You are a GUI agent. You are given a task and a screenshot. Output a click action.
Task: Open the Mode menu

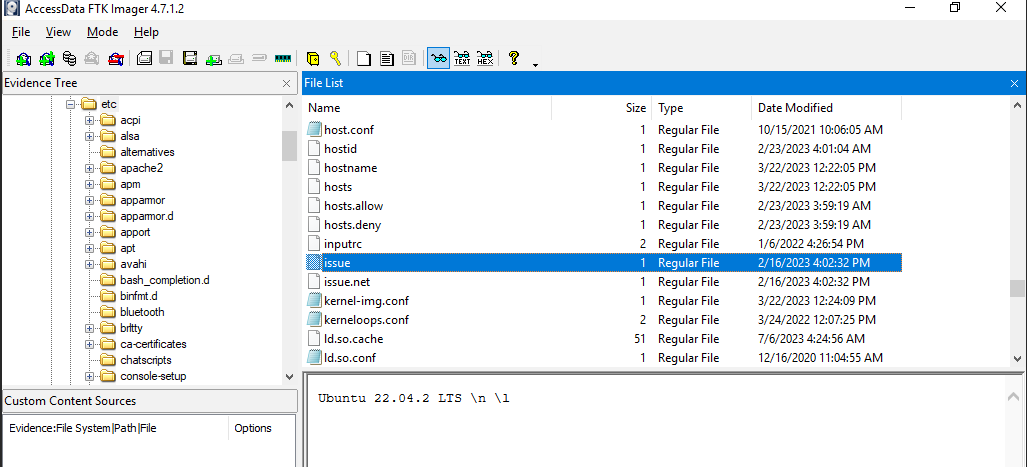pos(102,32)
